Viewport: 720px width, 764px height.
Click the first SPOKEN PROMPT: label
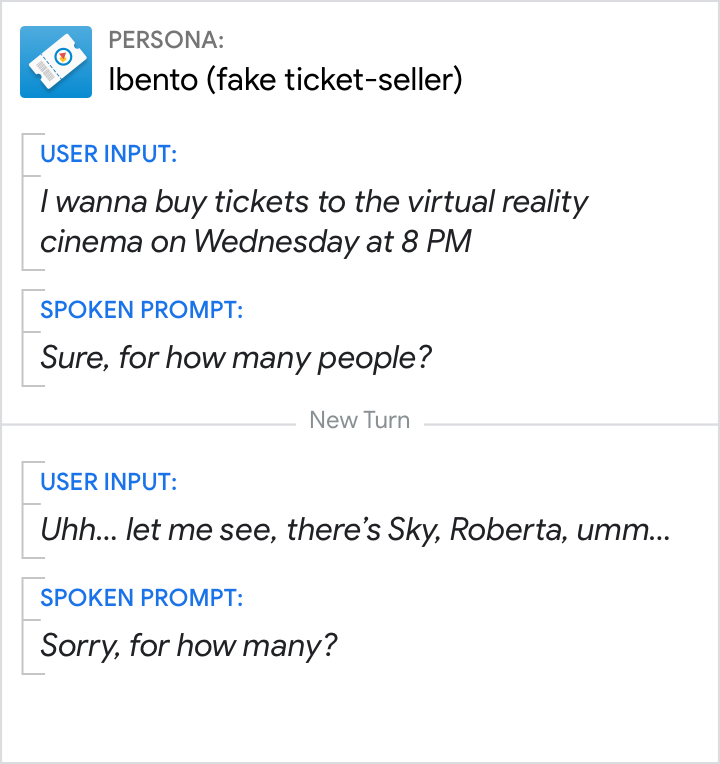(141, 310)
